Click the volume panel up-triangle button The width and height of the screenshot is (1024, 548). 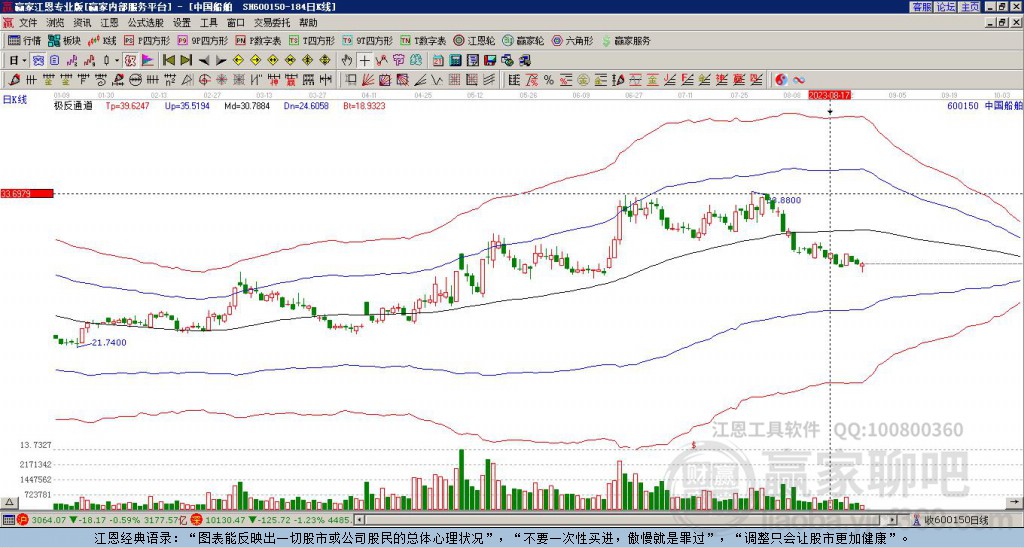[x=9, y=502]
